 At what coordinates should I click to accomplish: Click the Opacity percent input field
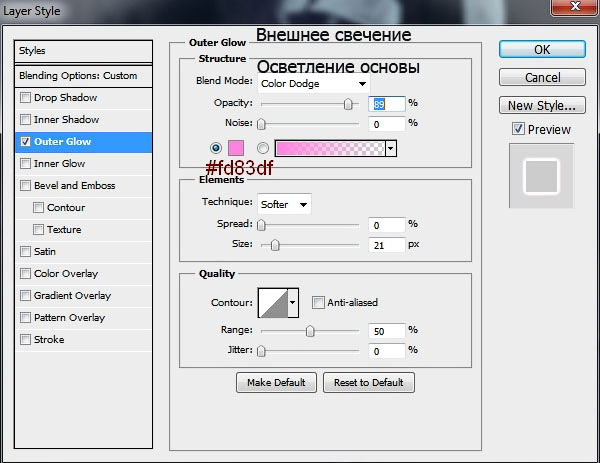coord(386,104)
